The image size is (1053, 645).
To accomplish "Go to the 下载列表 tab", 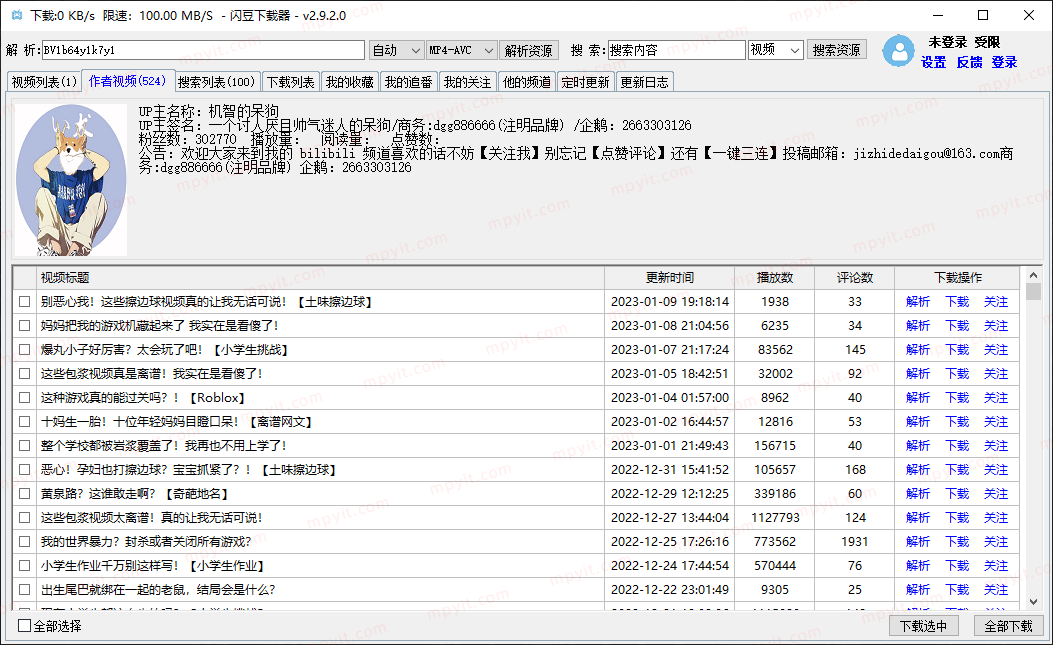I will click(x=291, y=82).
